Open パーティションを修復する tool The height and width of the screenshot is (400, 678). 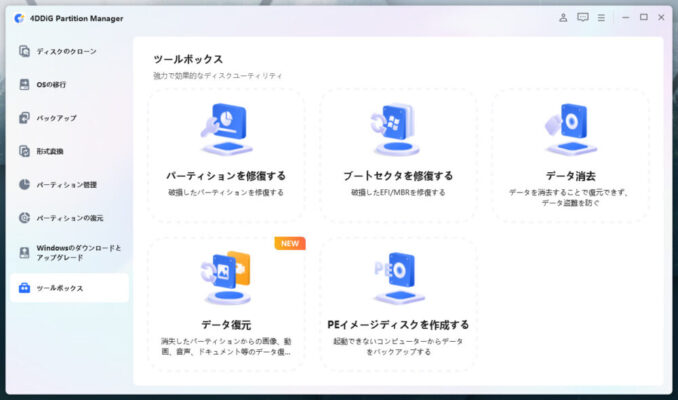pos(226,156)
